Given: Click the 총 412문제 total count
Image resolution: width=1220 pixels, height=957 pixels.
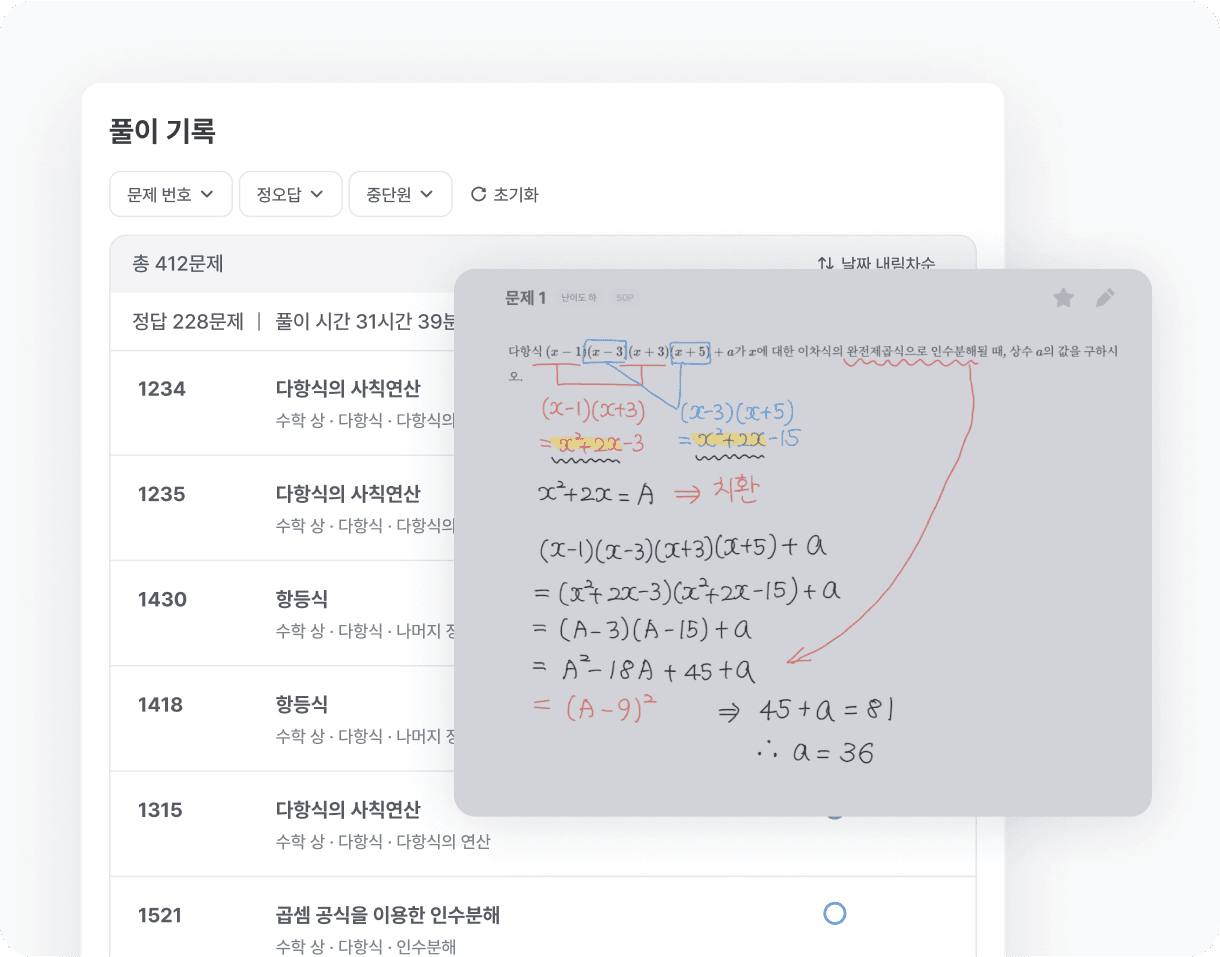Looking at the screenshot, I should 178,264.
